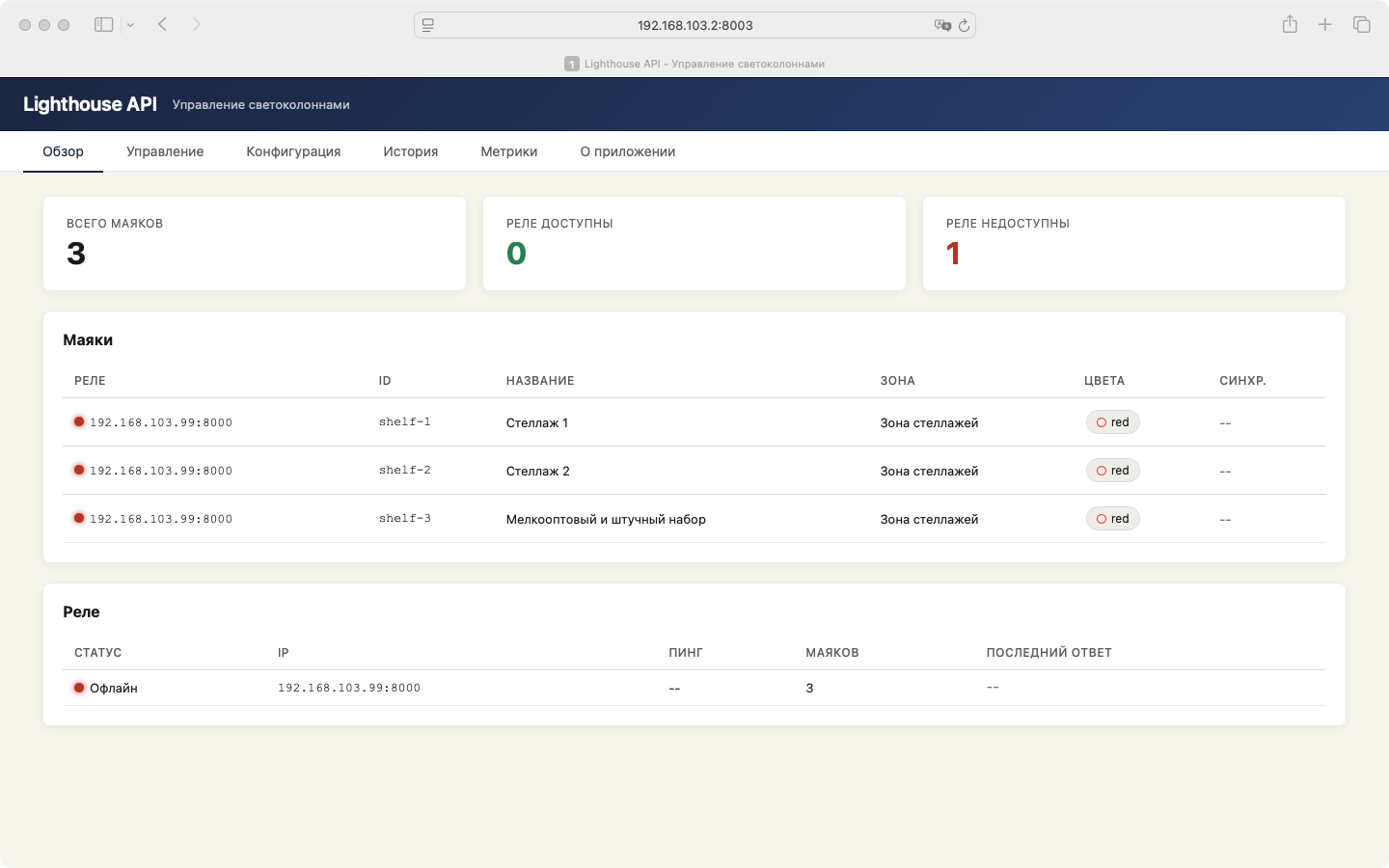The width and height of the screenshot is (1389, 868).
Task: Click the red color badge for shelf-1
Action: click(x=1112, y=422)
